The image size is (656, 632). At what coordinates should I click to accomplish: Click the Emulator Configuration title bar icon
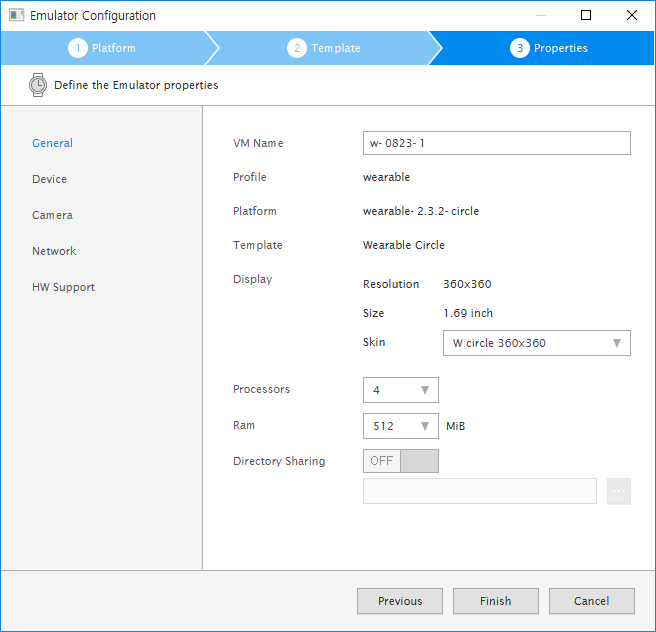click(x=17, y=16)
